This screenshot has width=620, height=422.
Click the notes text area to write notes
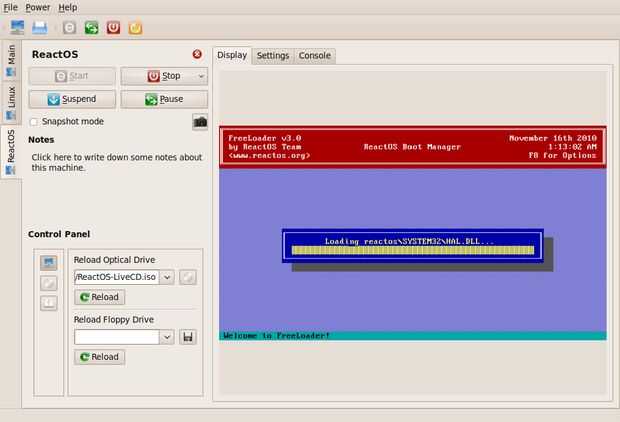pos(117,163)
